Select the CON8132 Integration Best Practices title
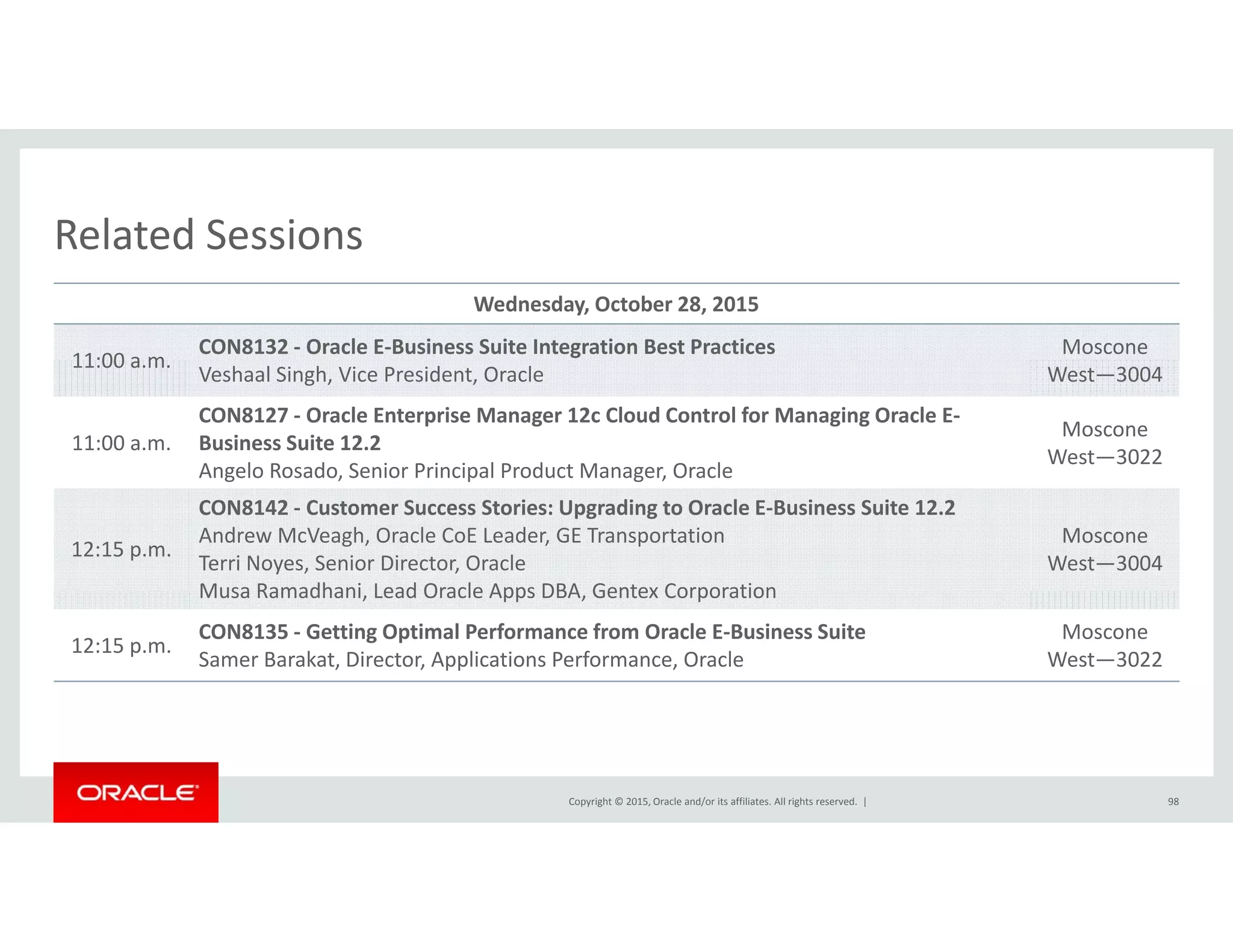Screen dimensions: 1233x952 (486, 347)
